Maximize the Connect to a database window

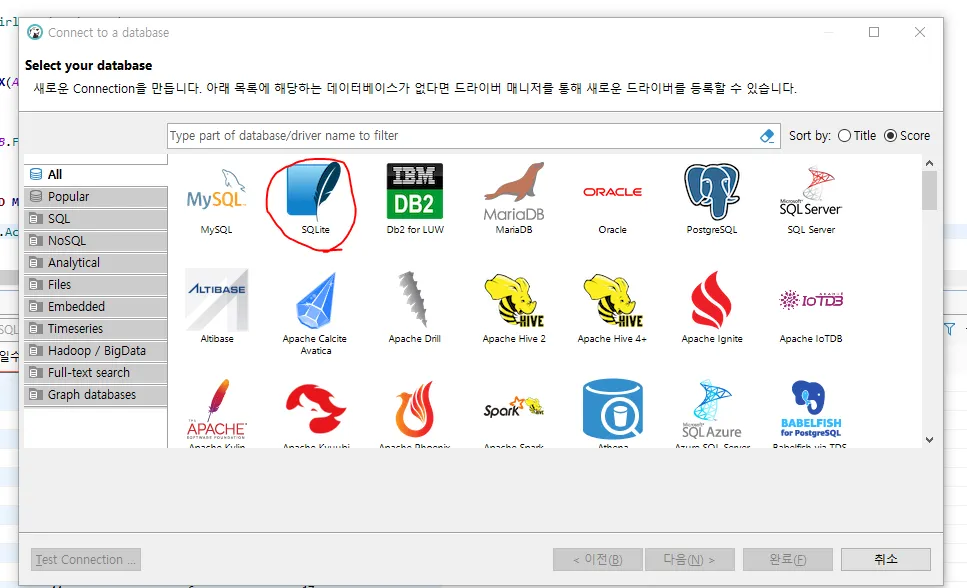point(874,32)
